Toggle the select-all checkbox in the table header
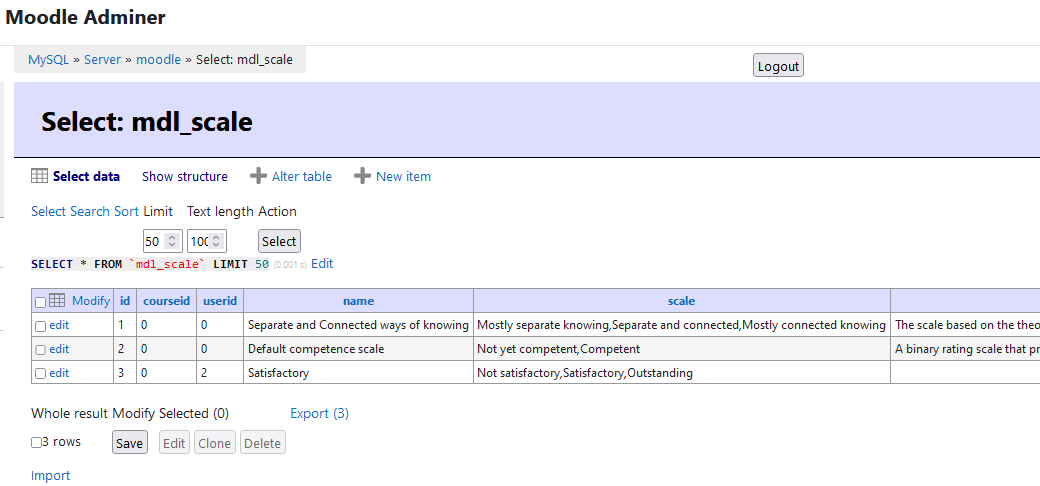The width and height of the screenshot is (1040, 486). (x=40, y=302)
